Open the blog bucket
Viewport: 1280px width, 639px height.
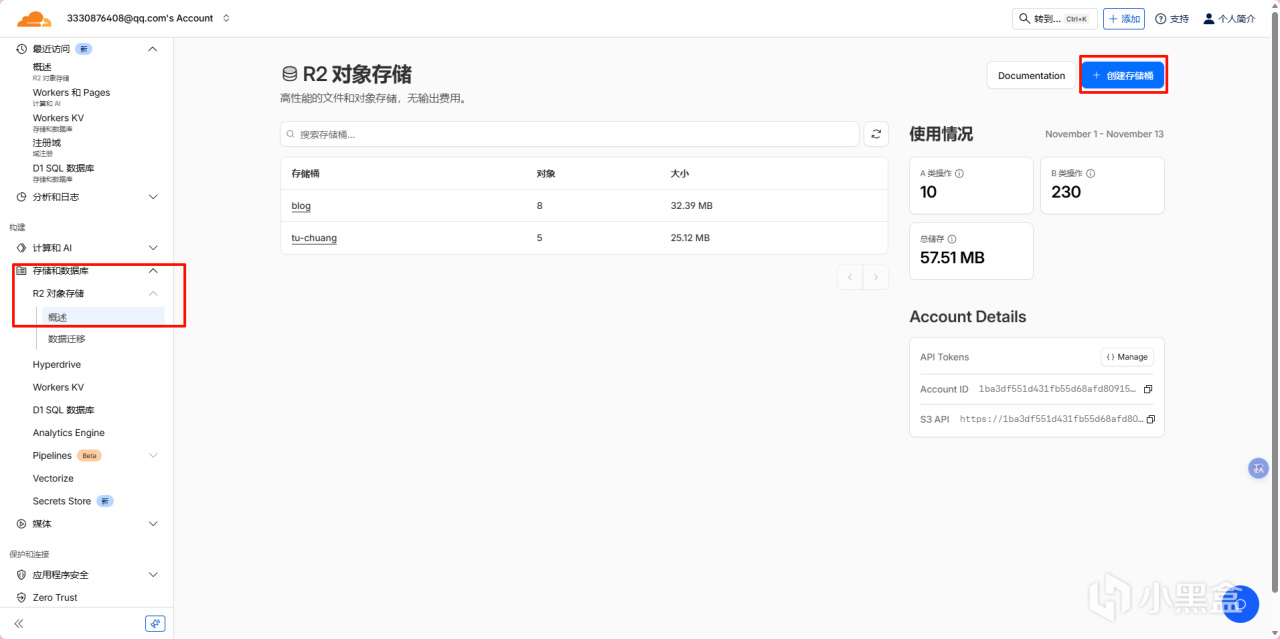(301, 206)
